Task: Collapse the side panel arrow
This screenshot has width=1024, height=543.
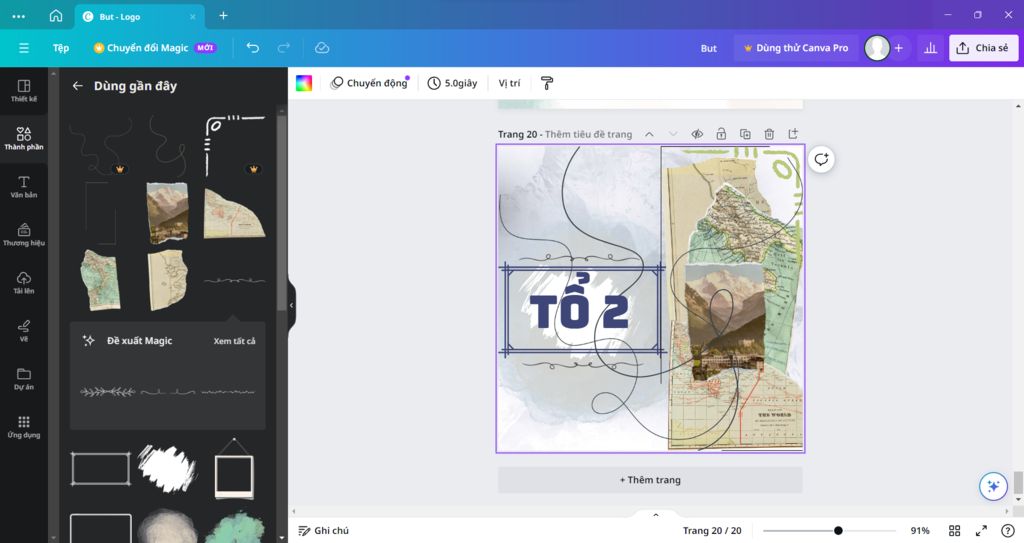Action: [291, 305]
